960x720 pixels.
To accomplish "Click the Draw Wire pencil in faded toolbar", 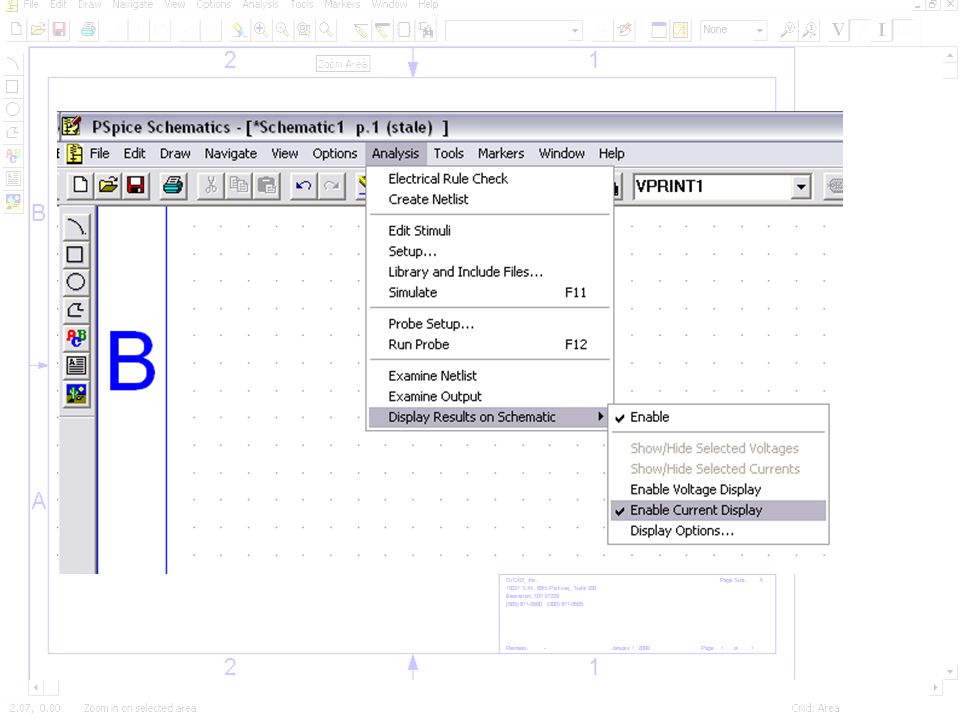I will pyautogui.click(x=360, y=29).
